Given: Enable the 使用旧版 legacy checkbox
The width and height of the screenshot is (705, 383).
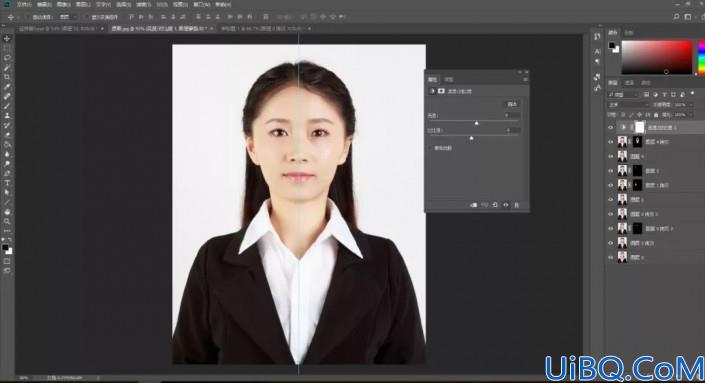Looking at the screenshot, I should click(x=430, y=148).
